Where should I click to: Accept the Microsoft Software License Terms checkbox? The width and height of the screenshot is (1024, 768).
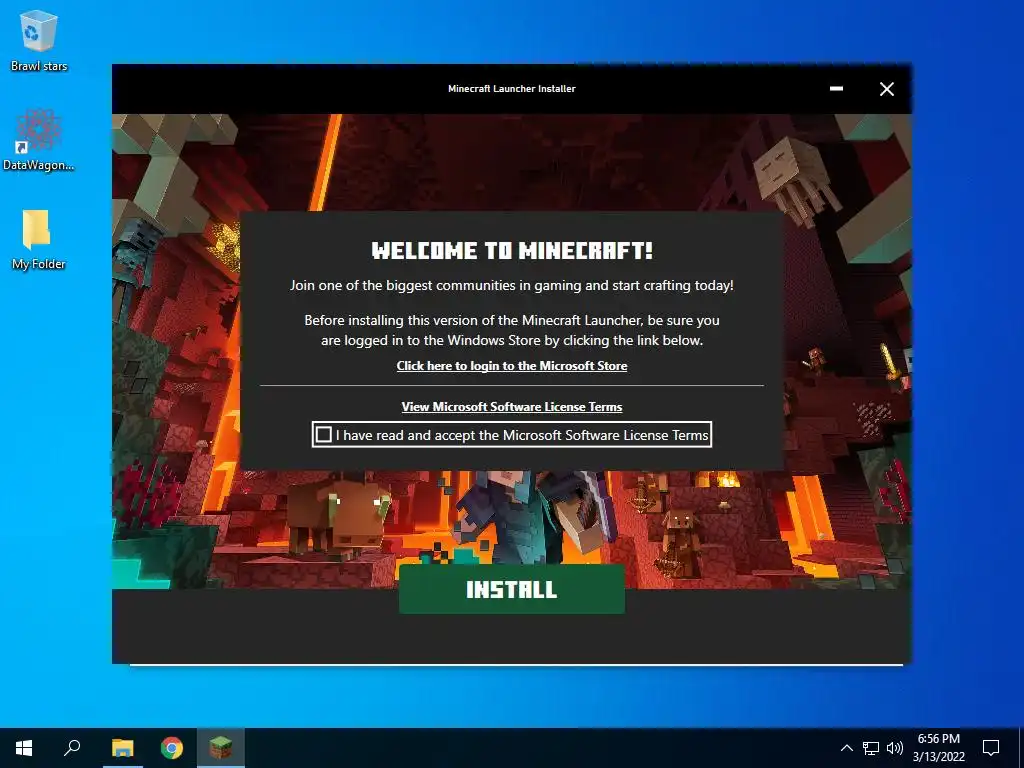point(323,434)
